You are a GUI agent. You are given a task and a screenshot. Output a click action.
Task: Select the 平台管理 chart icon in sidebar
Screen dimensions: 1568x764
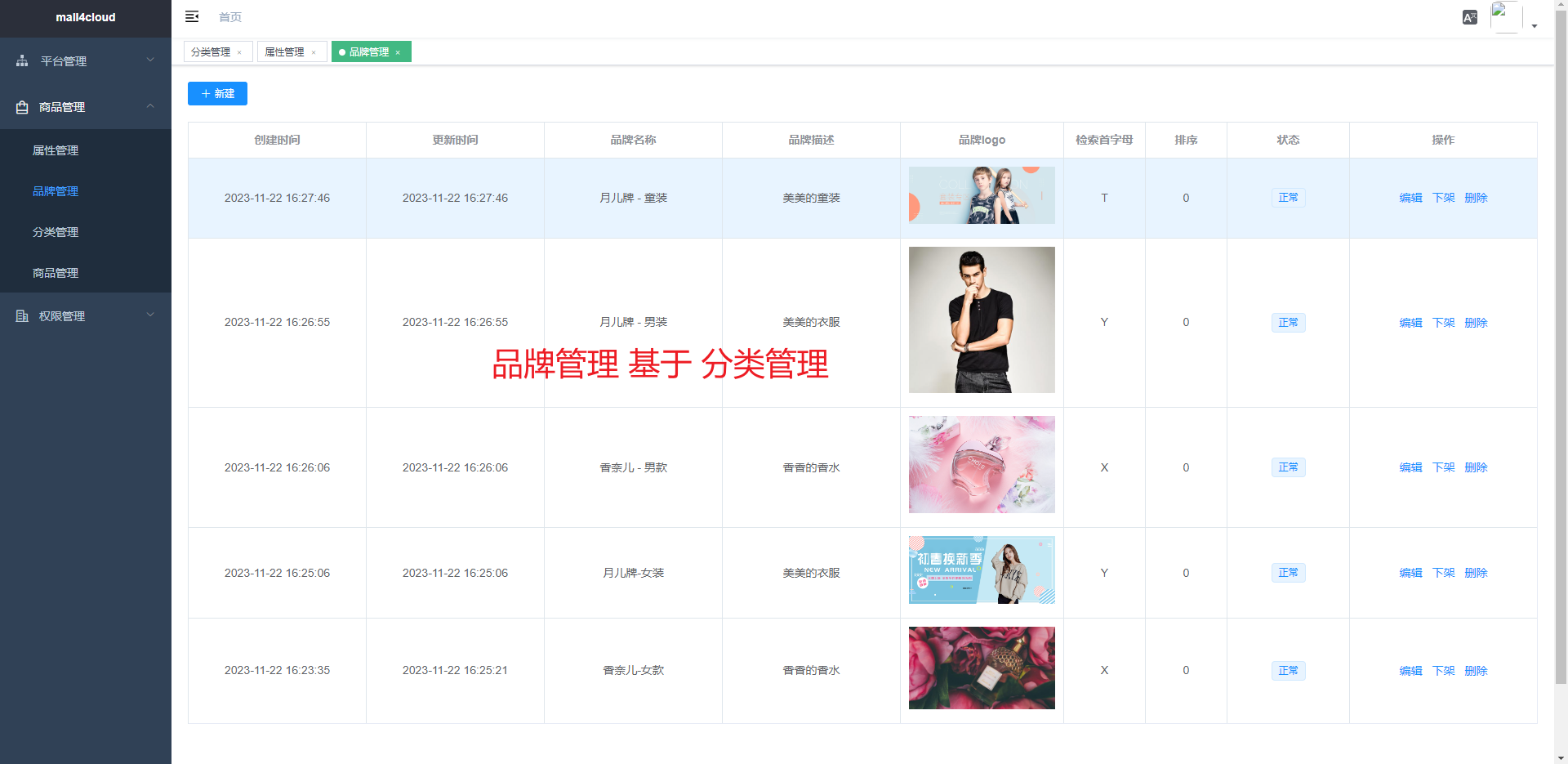pos(21,60)
